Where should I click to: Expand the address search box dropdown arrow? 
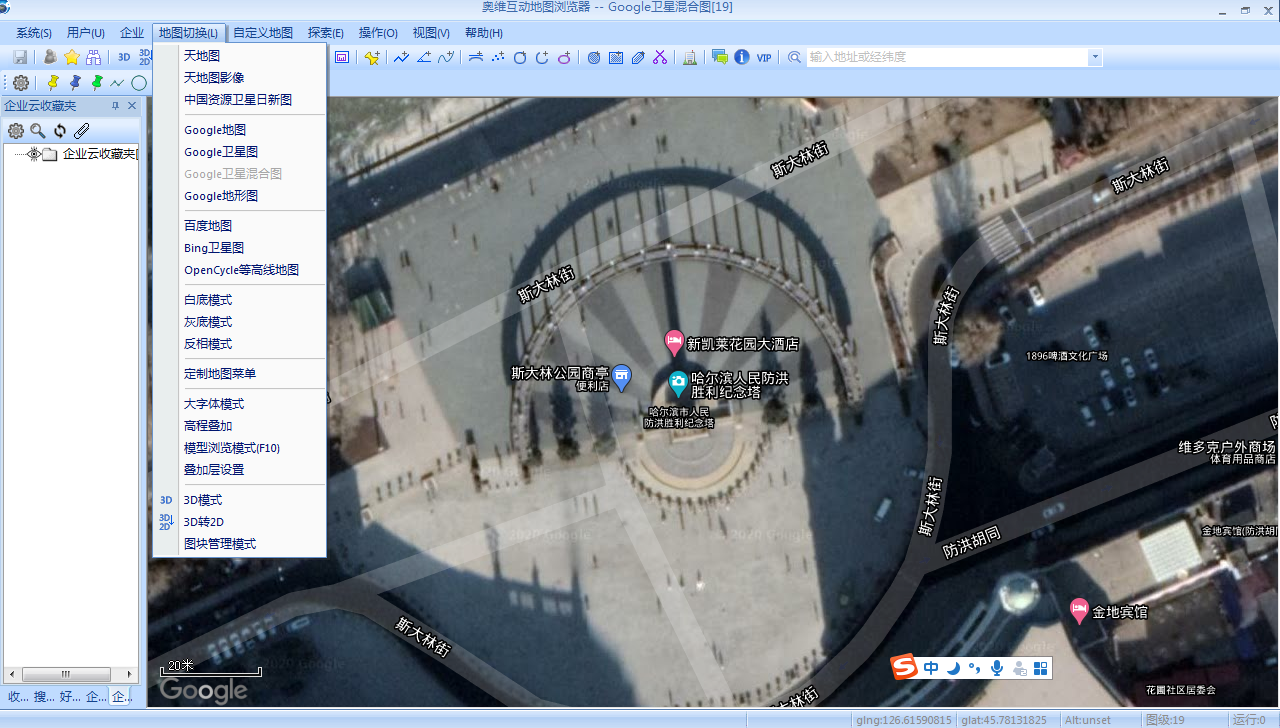click(x=1095, y=58)
